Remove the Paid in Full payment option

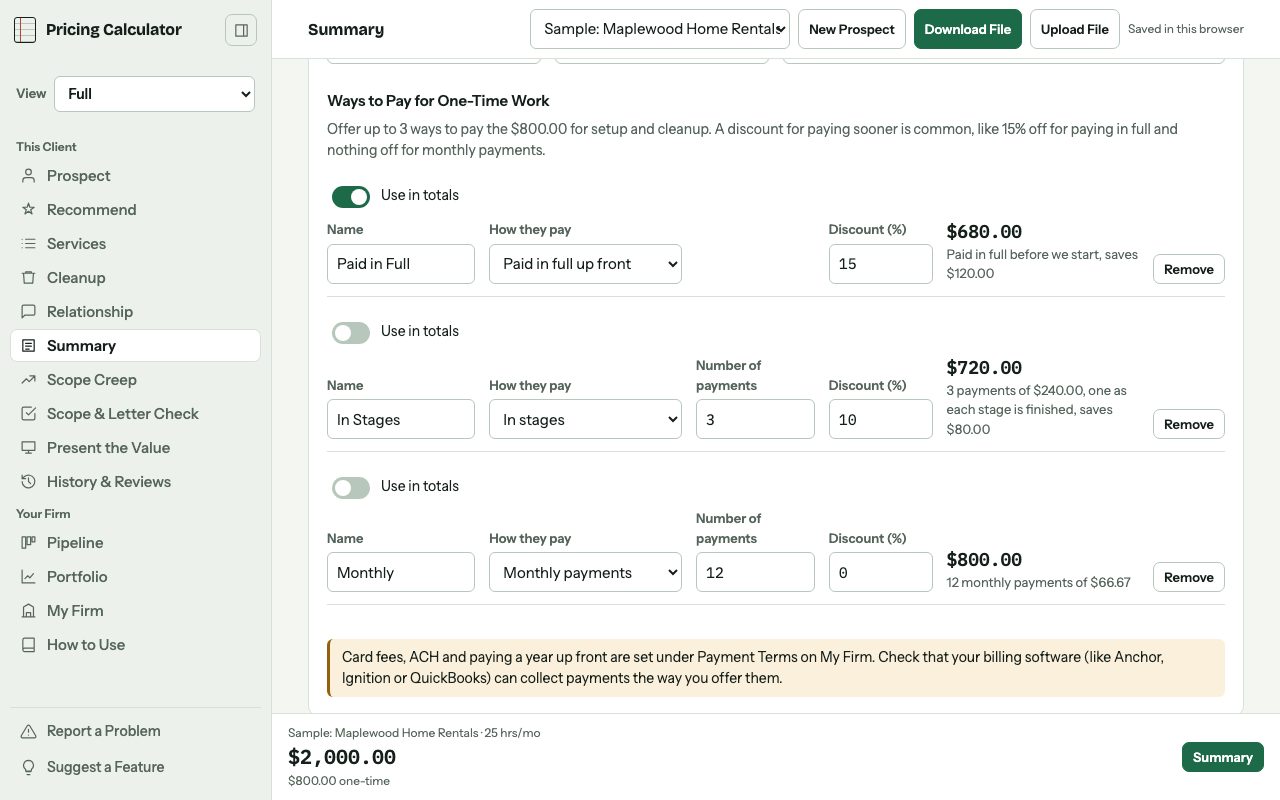(1189, 269)
